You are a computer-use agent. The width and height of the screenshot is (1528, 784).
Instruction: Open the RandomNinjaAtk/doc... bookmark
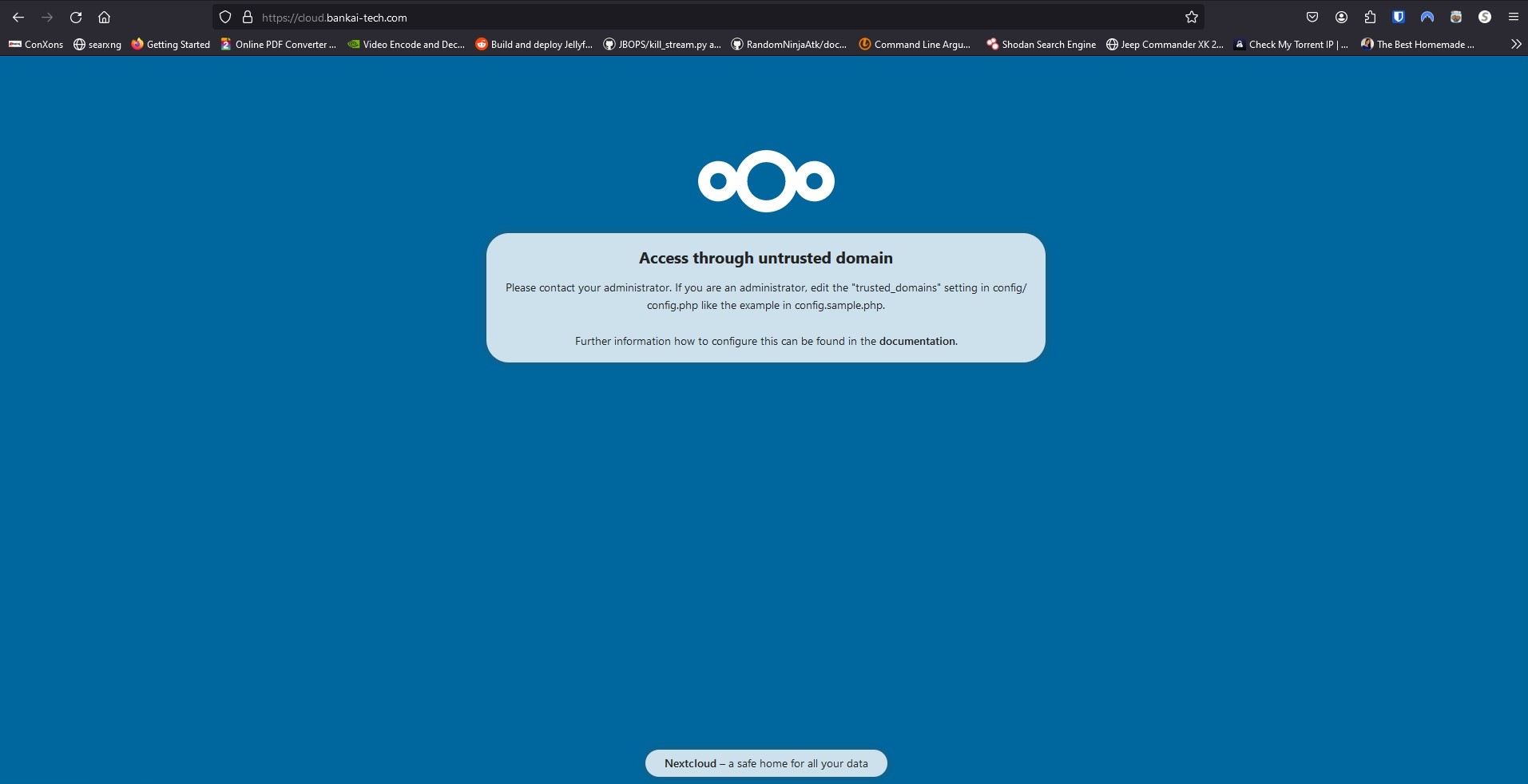pyautogui.click(x=789, y=45)
